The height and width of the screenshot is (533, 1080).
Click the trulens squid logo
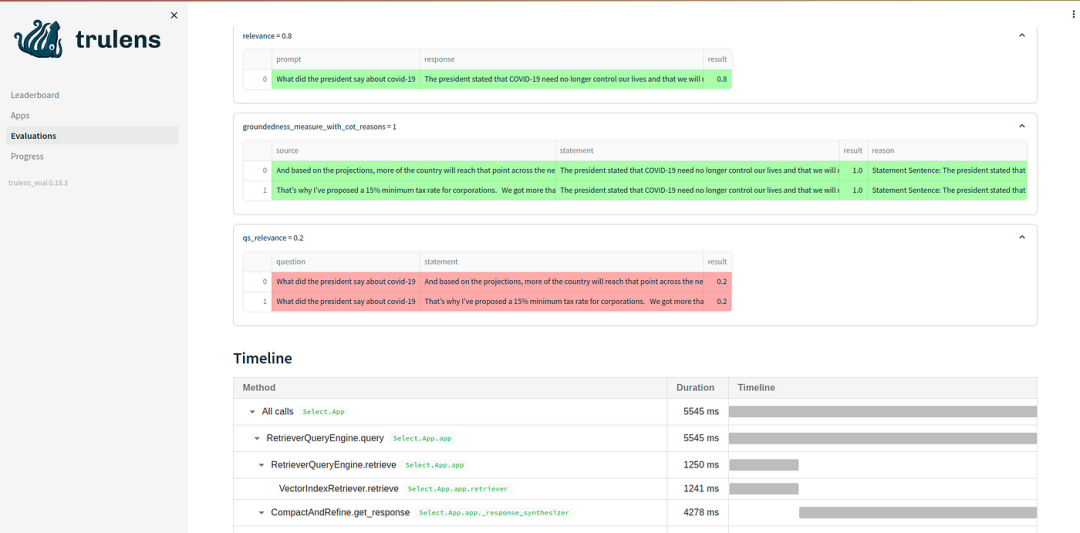[x=39, y=39]
